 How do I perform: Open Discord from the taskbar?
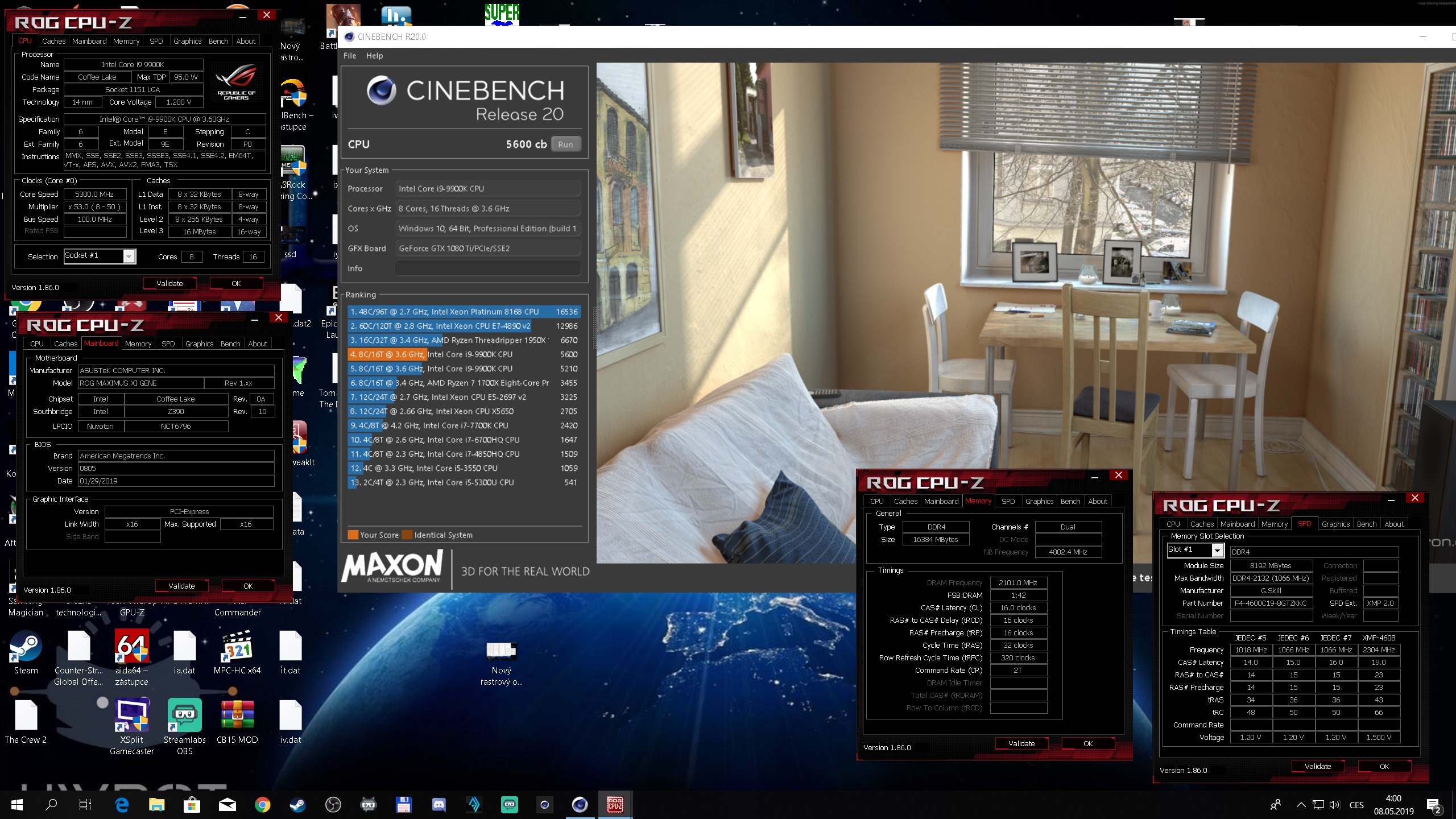tap(439, 804)
